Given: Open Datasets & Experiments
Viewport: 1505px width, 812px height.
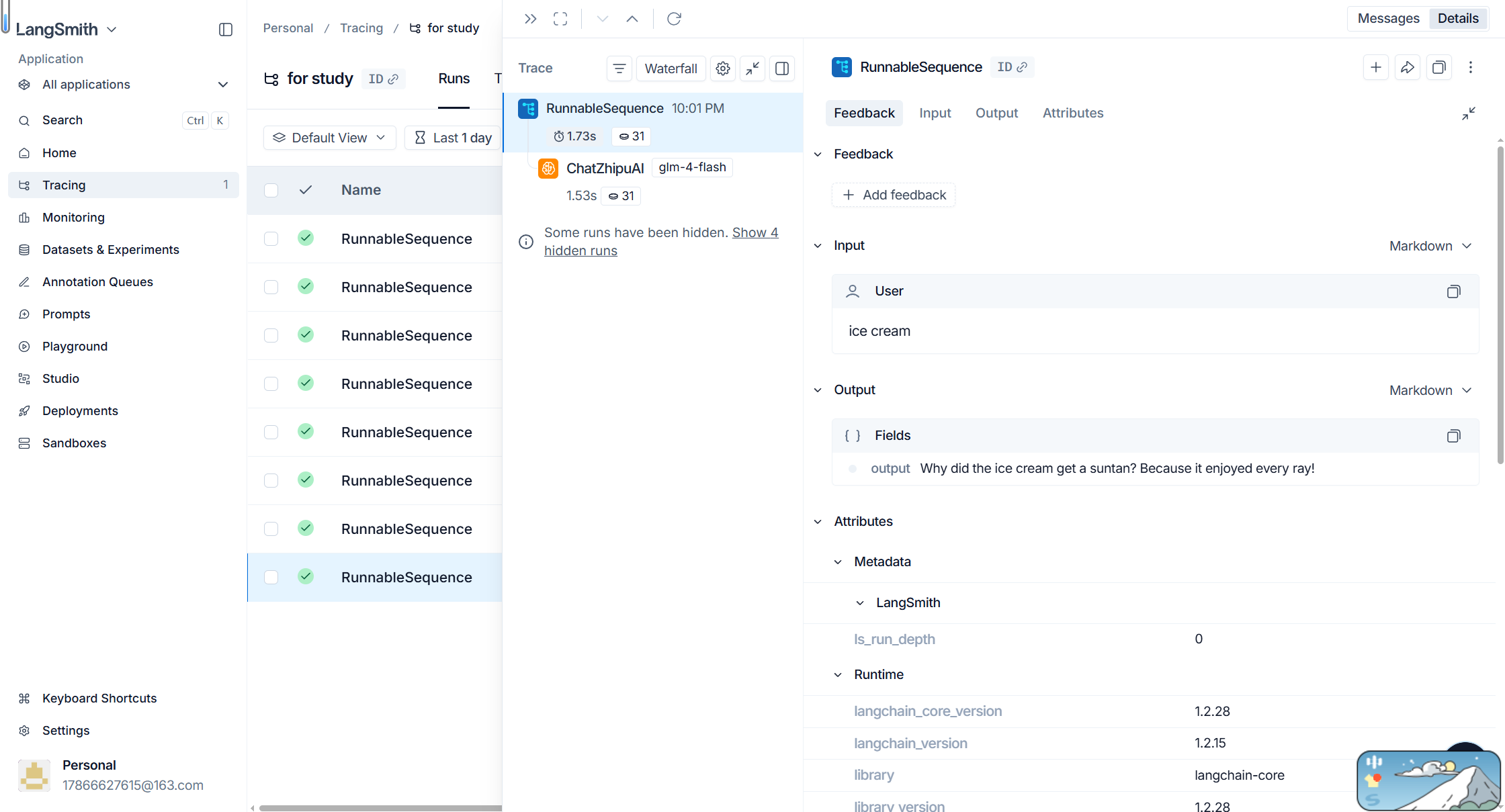Looking at the screenshot, I should pos(124,250).
